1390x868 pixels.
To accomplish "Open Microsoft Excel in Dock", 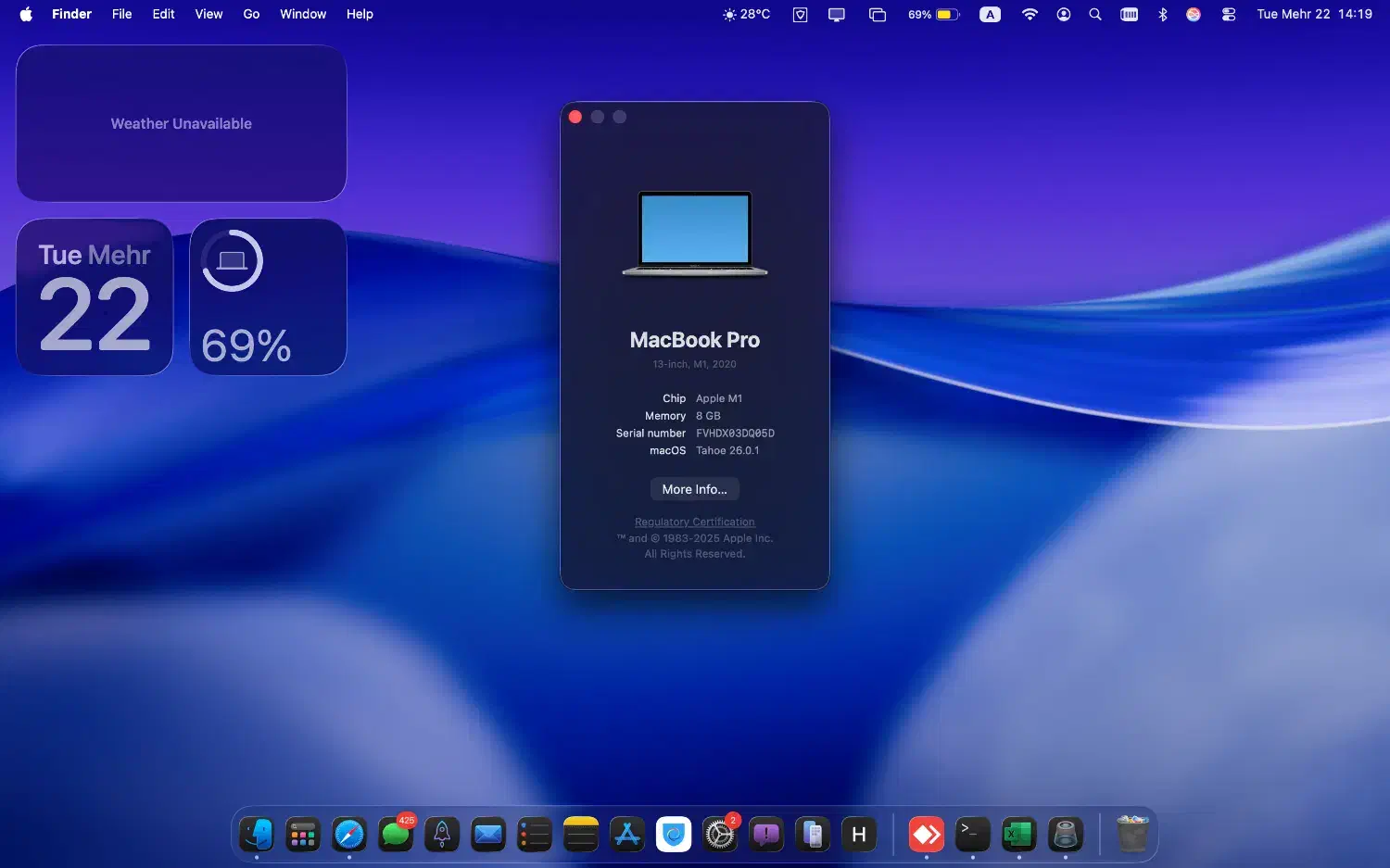I will pyautogui.click(x=1018, y=835).
